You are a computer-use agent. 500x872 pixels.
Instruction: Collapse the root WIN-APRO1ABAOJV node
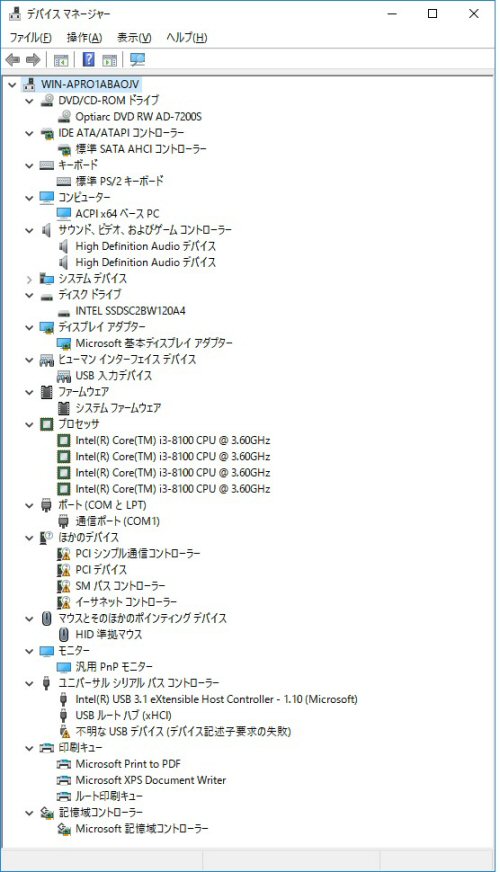(12, 85)
